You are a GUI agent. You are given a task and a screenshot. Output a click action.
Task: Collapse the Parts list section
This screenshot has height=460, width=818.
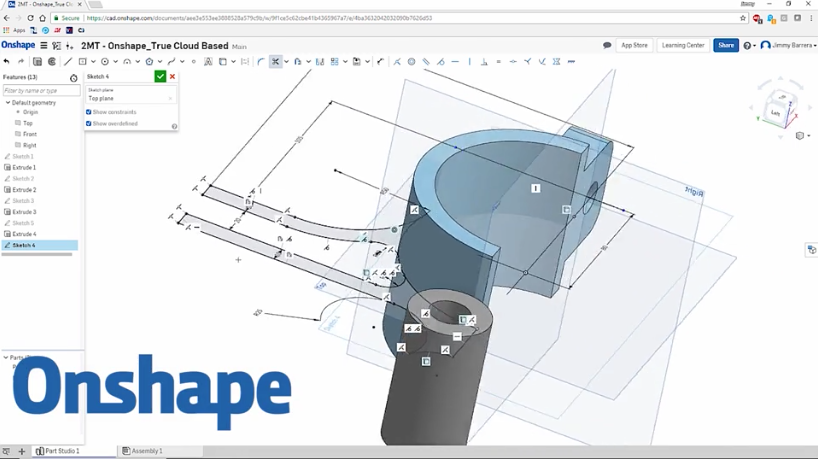5,357
